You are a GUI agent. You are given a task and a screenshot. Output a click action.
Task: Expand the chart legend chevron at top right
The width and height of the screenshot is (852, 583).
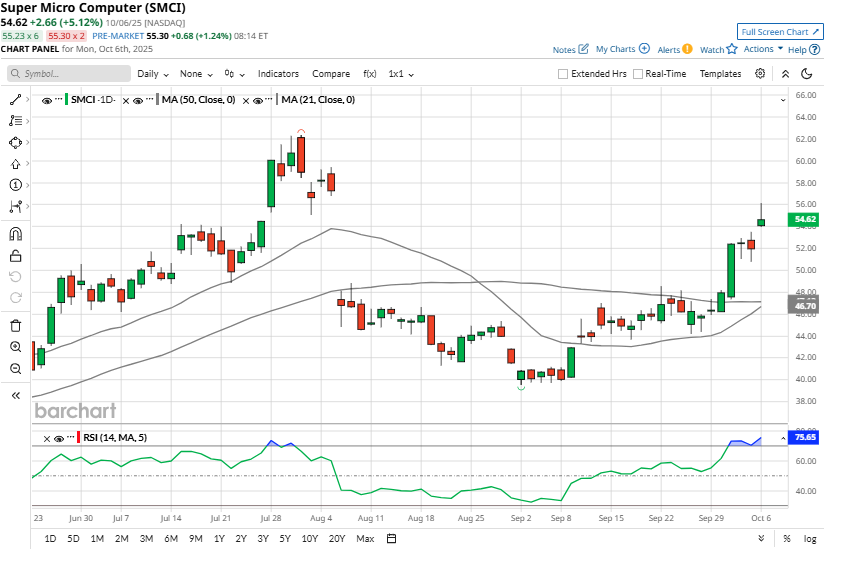tap(783, 100)
